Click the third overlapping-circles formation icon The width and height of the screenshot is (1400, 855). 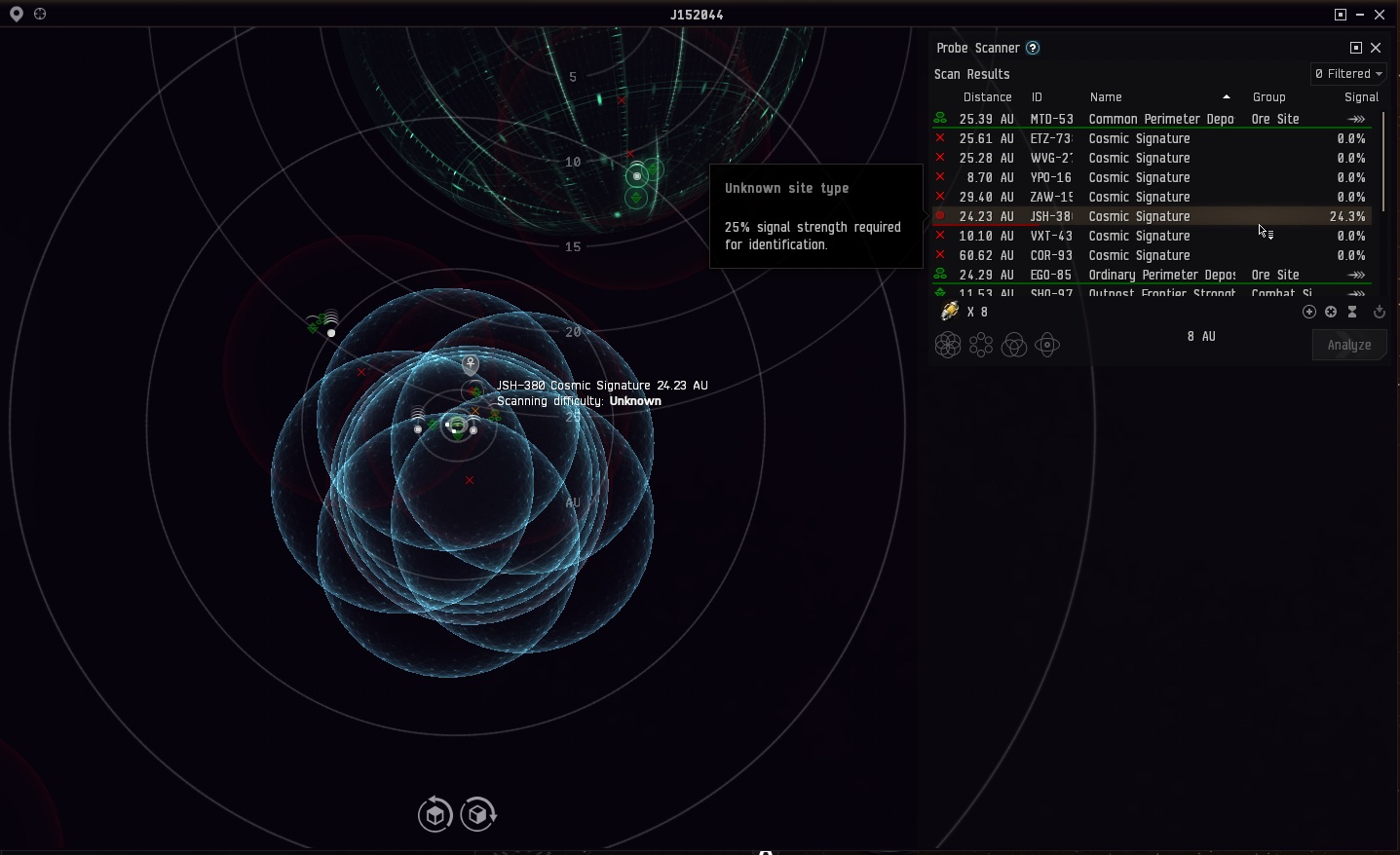pos(1014,345)
